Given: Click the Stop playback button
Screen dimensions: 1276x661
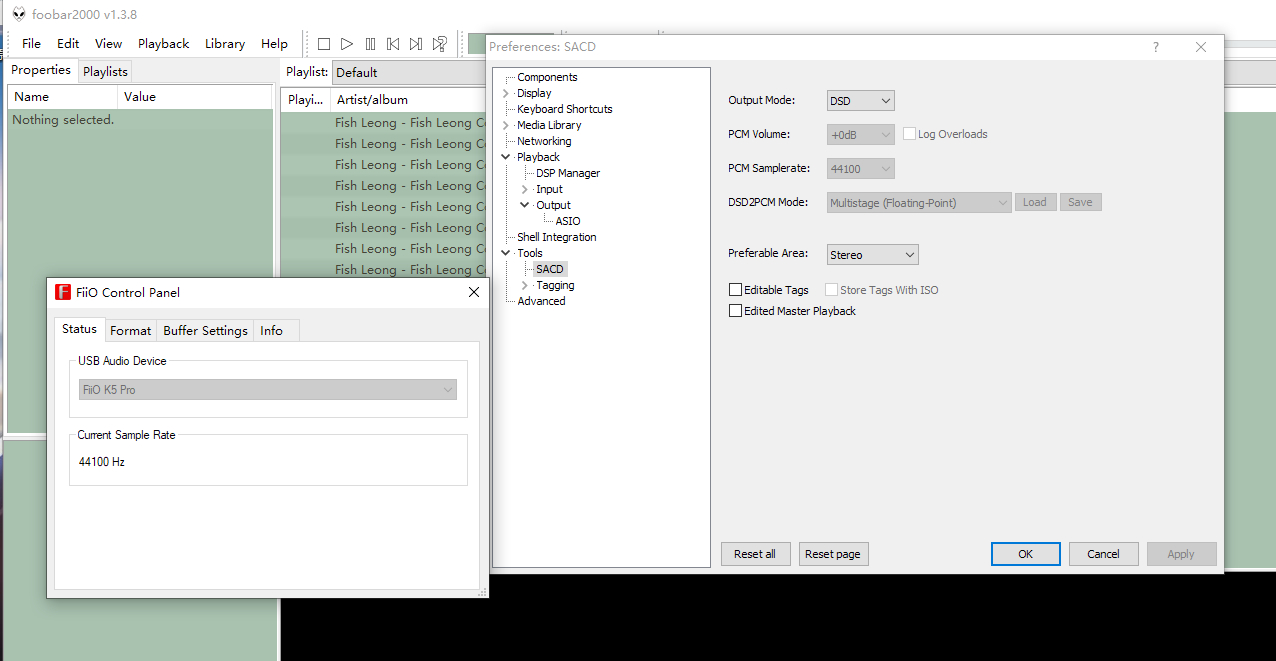Looking at the screenshot, I should (x=324, y=44).
